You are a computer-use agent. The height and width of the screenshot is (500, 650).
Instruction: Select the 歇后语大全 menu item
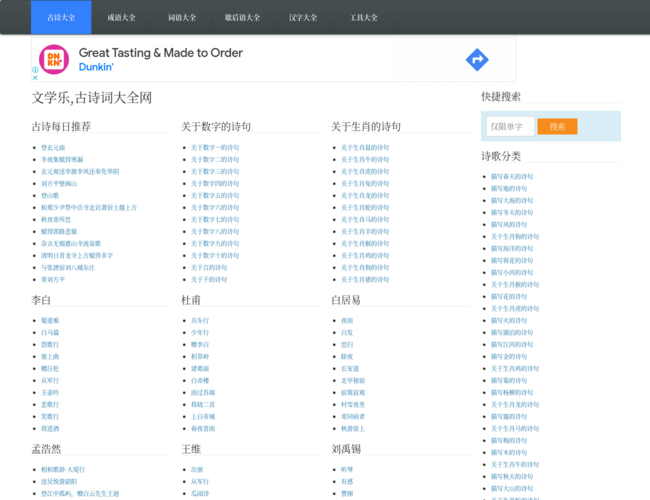[x=242, y=17]
